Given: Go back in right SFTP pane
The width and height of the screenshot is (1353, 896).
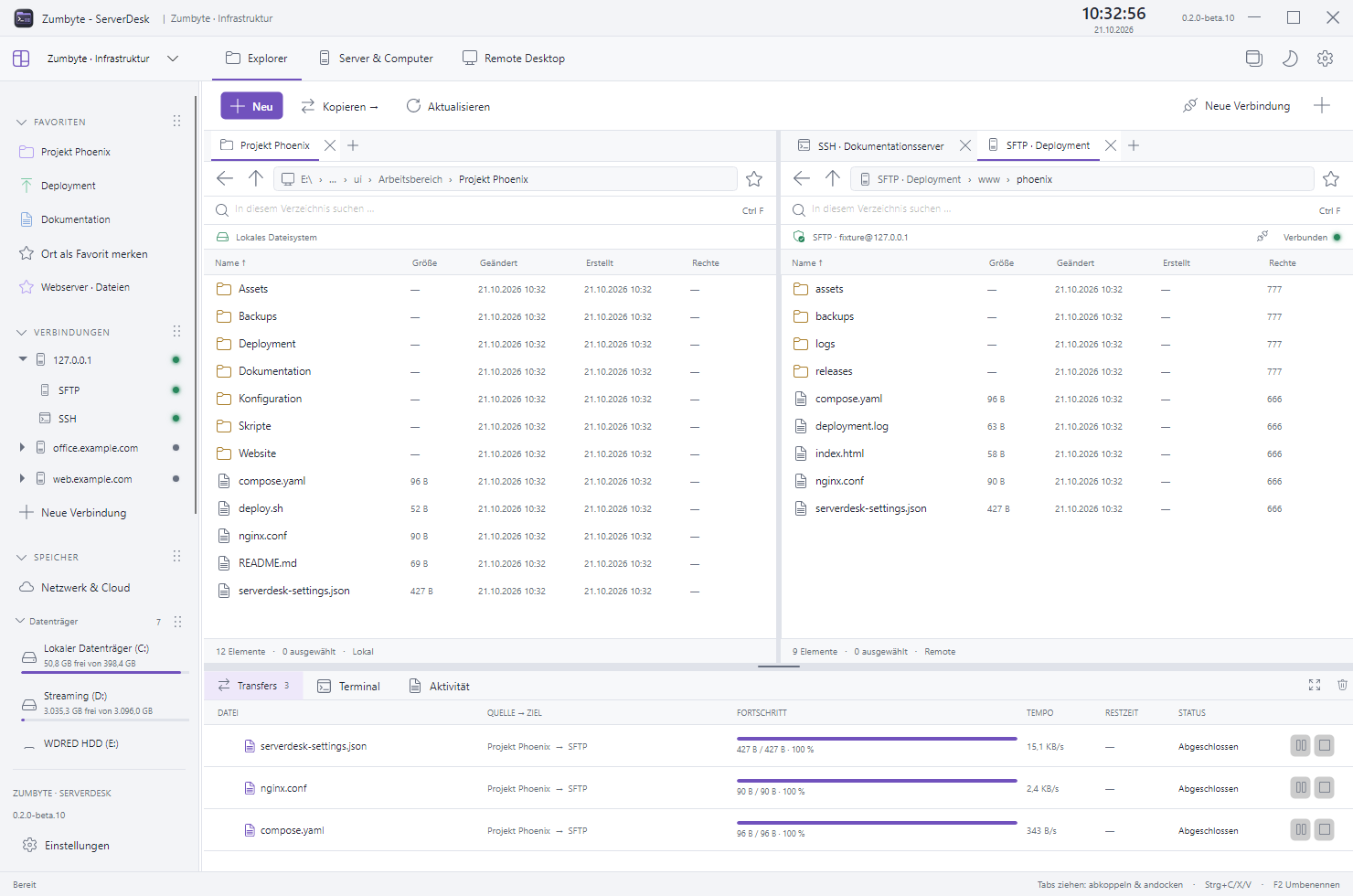Looking at the screenshot, I should [x=802, y=178].
